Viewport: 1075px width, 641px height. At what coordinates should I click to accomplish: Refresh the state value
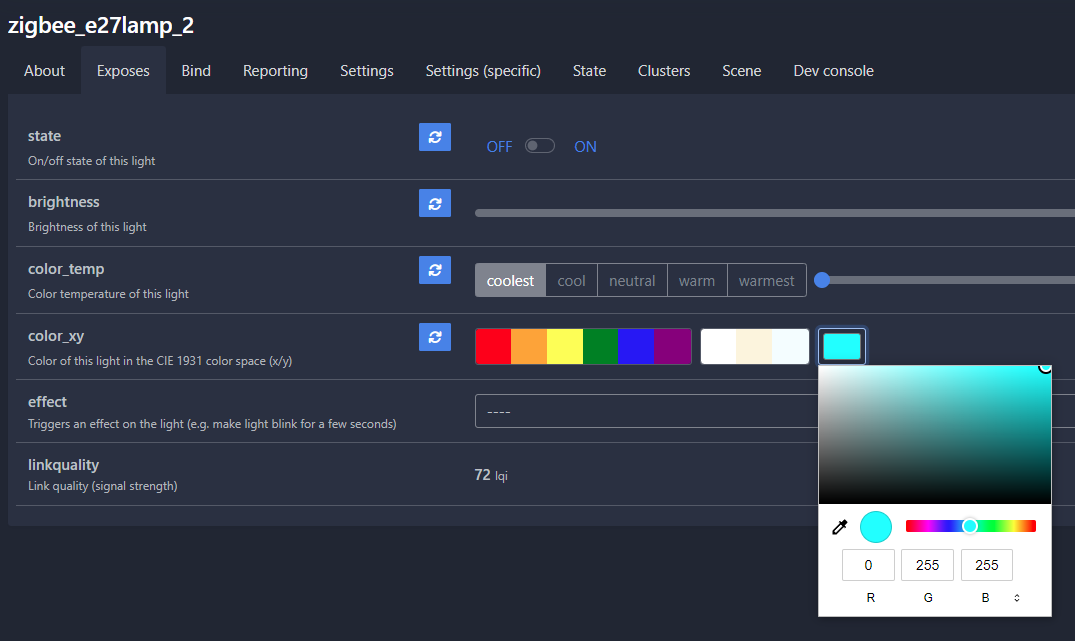pos(434,136)
